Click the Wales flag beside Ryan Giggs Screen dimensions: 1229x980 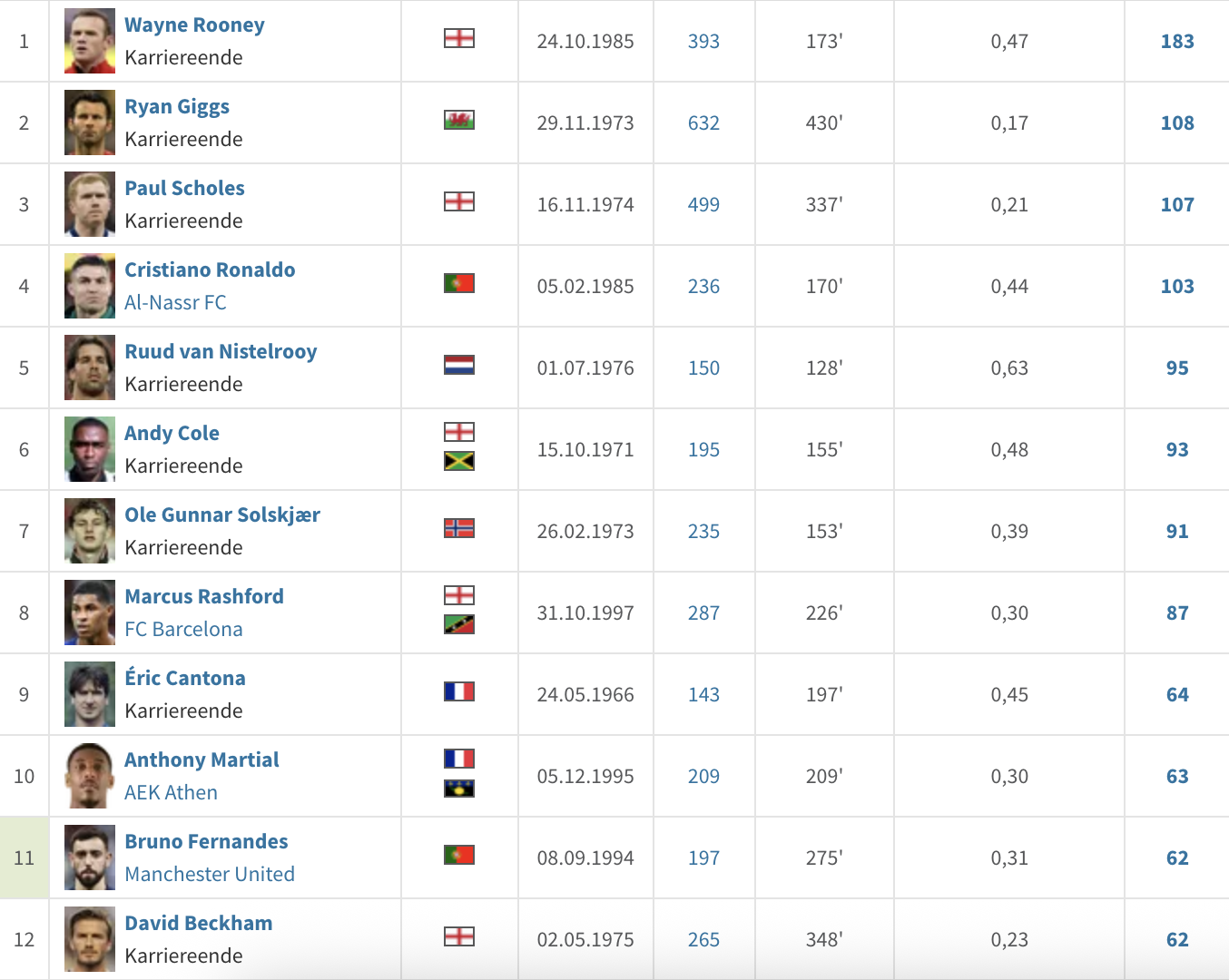click(459, 120)
